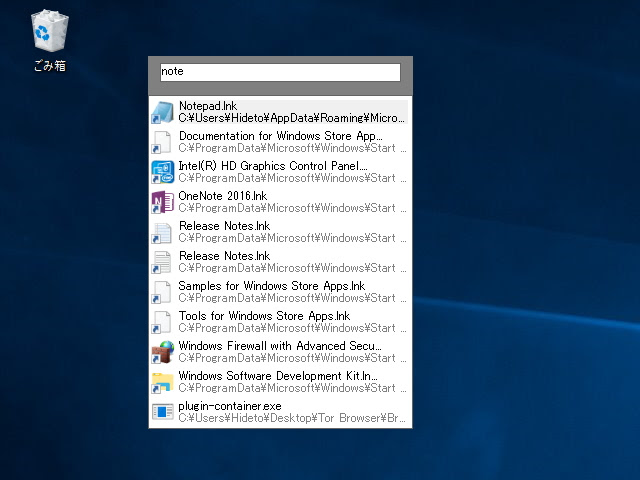Click the icon of the second Release Notes.lnk
This screenshot has height=480, width=640.
click(x=162, y=262)
